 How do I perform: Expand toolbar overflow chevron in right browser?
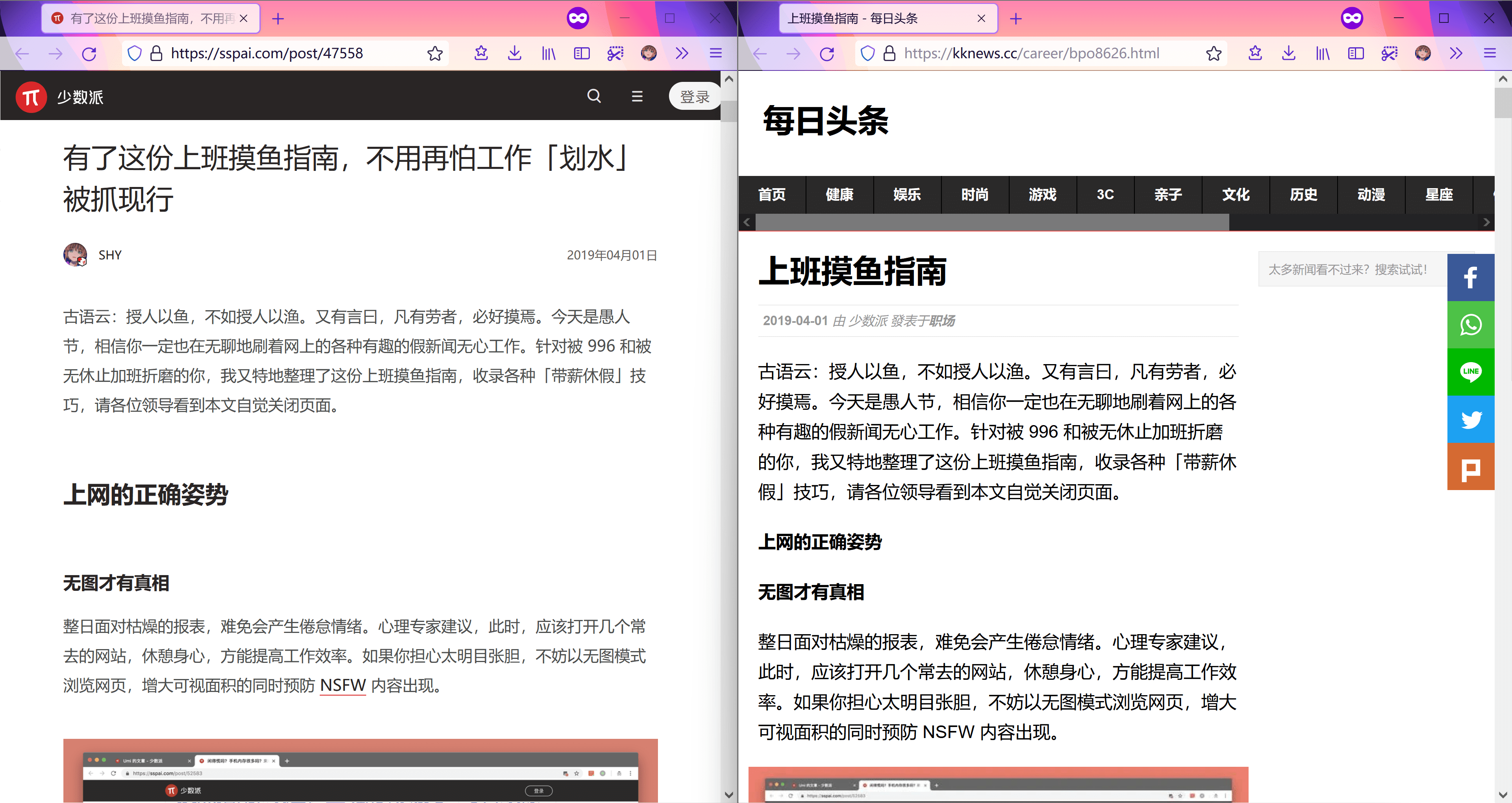point(1456,54)
